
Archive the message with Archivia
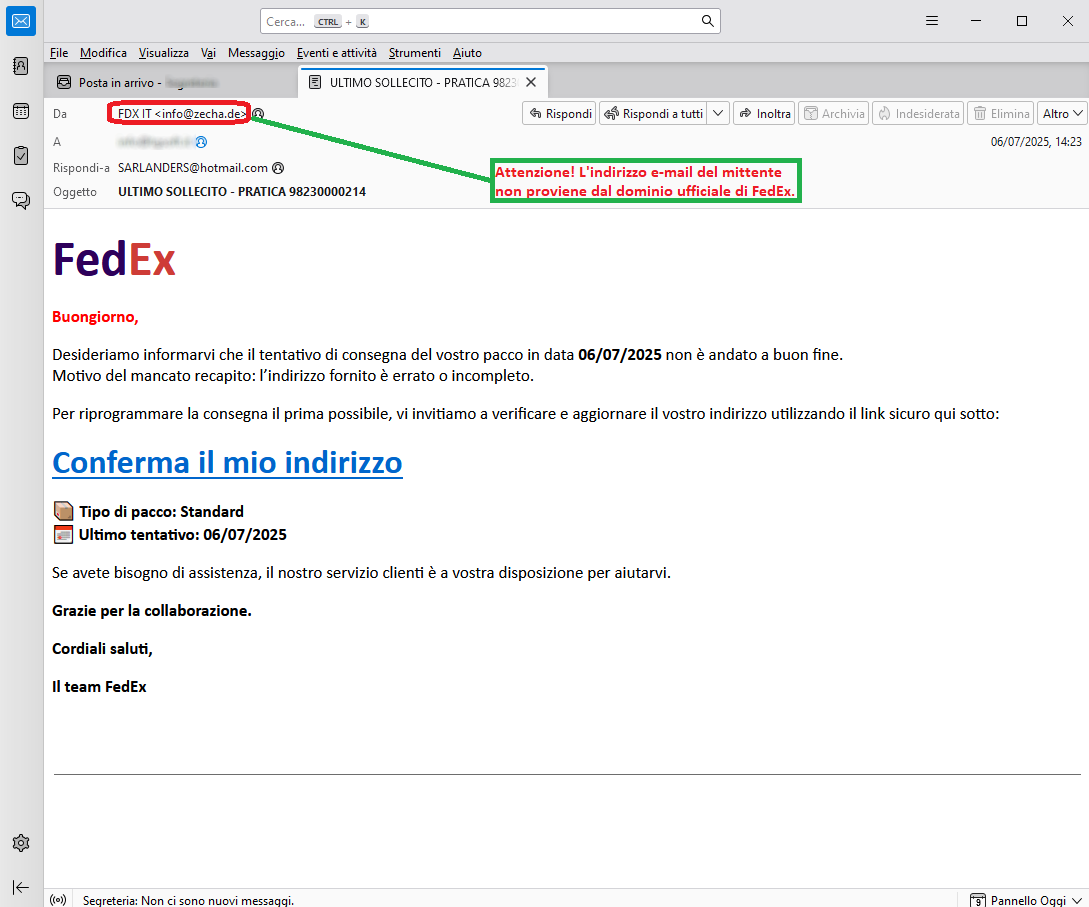point(833,114)
